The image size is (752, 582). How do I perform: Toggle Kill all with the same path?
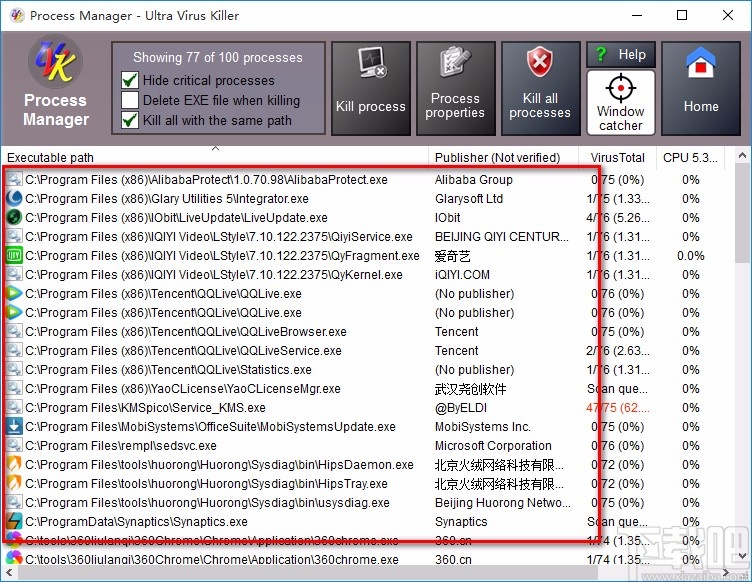point(130,120)
